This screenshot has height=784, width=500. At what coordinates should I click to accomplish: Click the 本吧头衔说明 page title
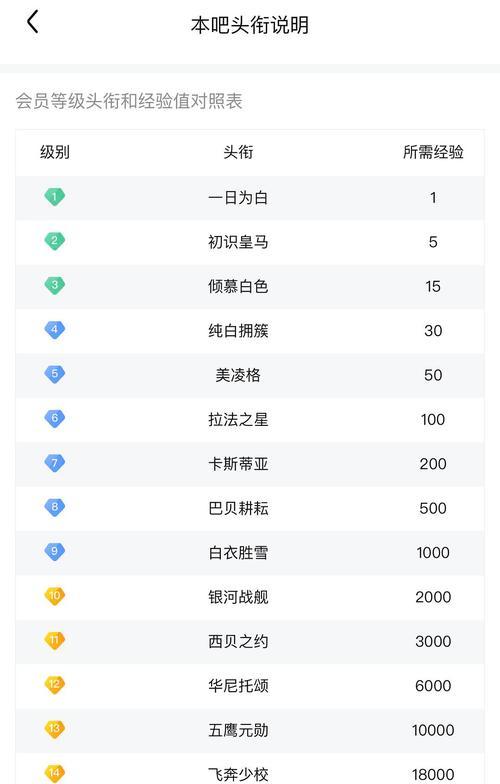point(250,25)
